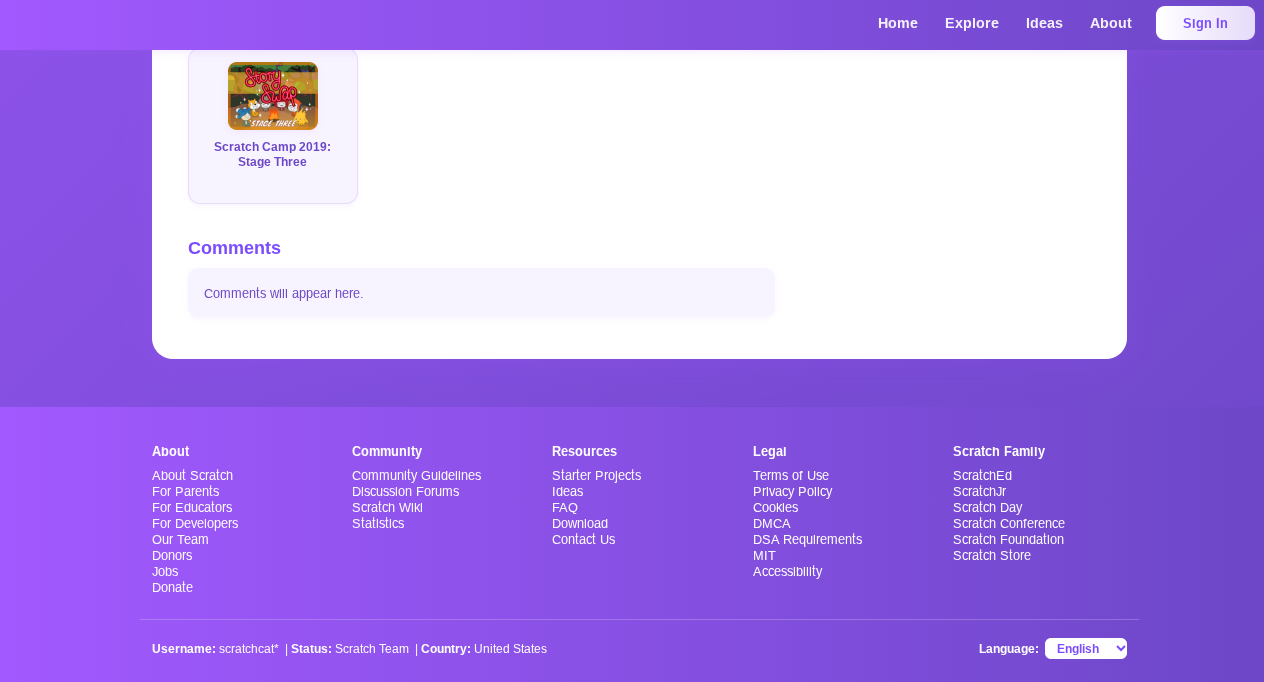Open the Scratch Camp 2019 studio thumbnail
The image size is (1264, 682).
272,96
